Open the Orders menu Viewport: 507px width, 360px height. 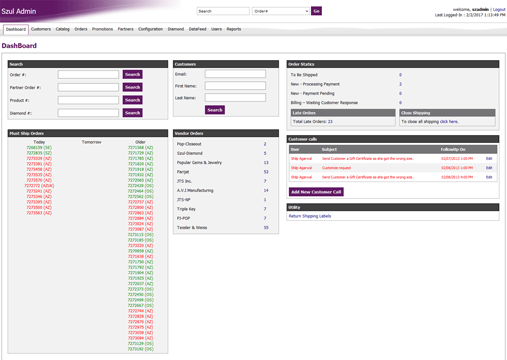(81, 29)
